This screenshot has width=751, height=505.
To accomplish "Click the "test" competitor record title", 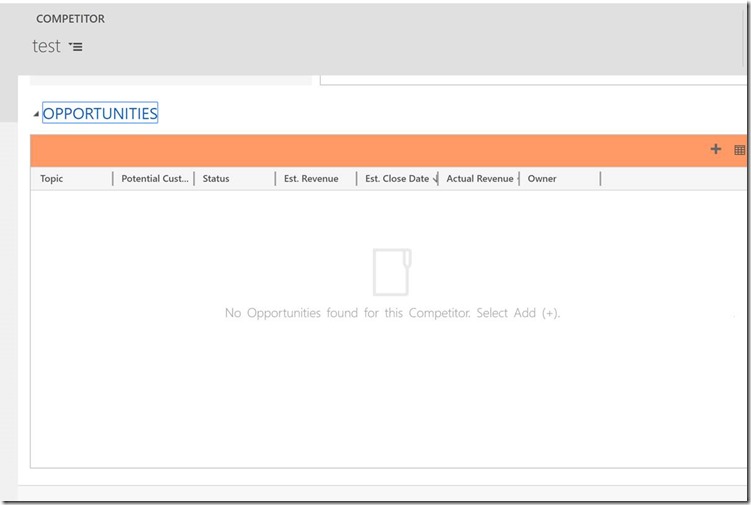I will [x=46, y=46].
